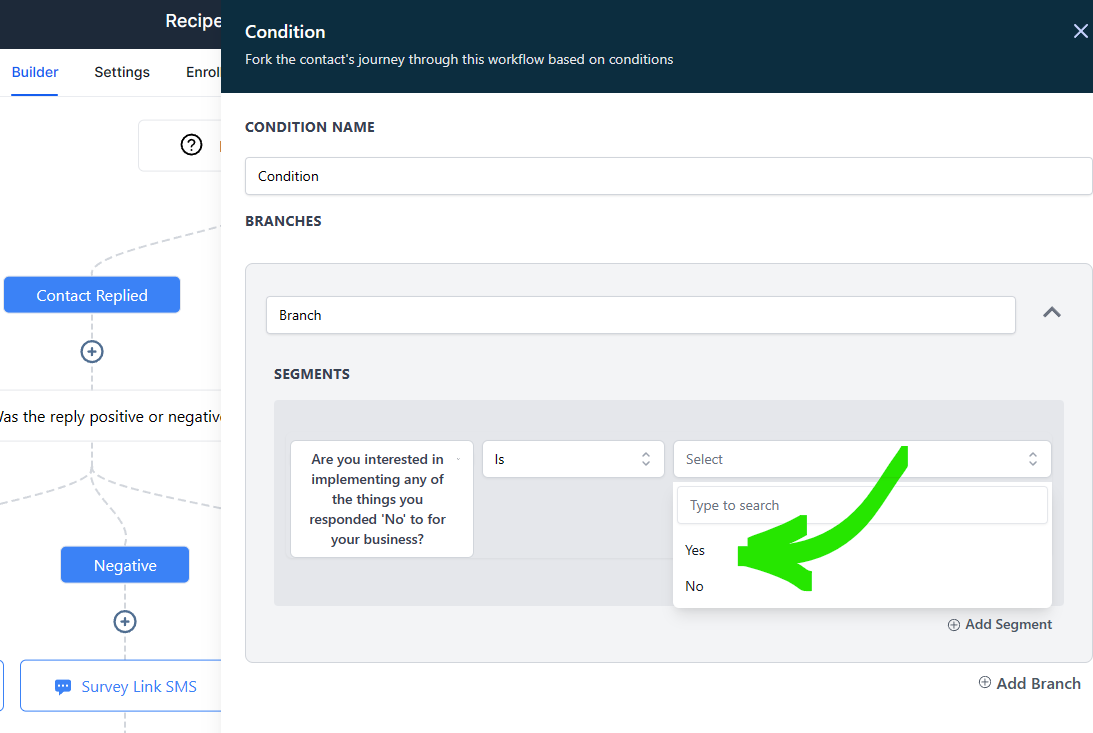This screenshot has height=733, width=1093.
Task: Click the Add Segment plus icon
Action: [x=954, y=624]
